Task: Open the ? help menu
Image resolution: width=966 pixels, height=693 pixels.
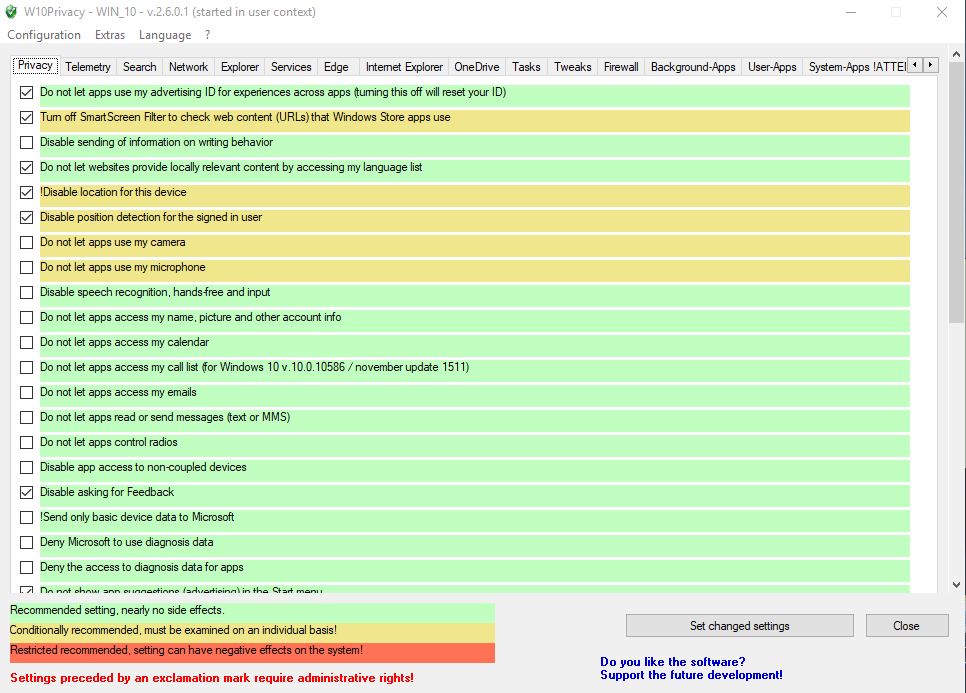Action: [208, 35]
